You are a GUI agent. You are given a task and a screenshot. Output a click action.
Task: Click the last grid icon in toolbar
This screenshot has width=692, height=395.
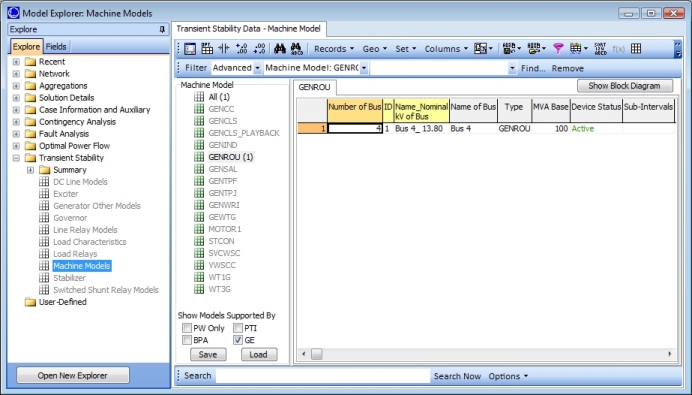pos(636,49)
